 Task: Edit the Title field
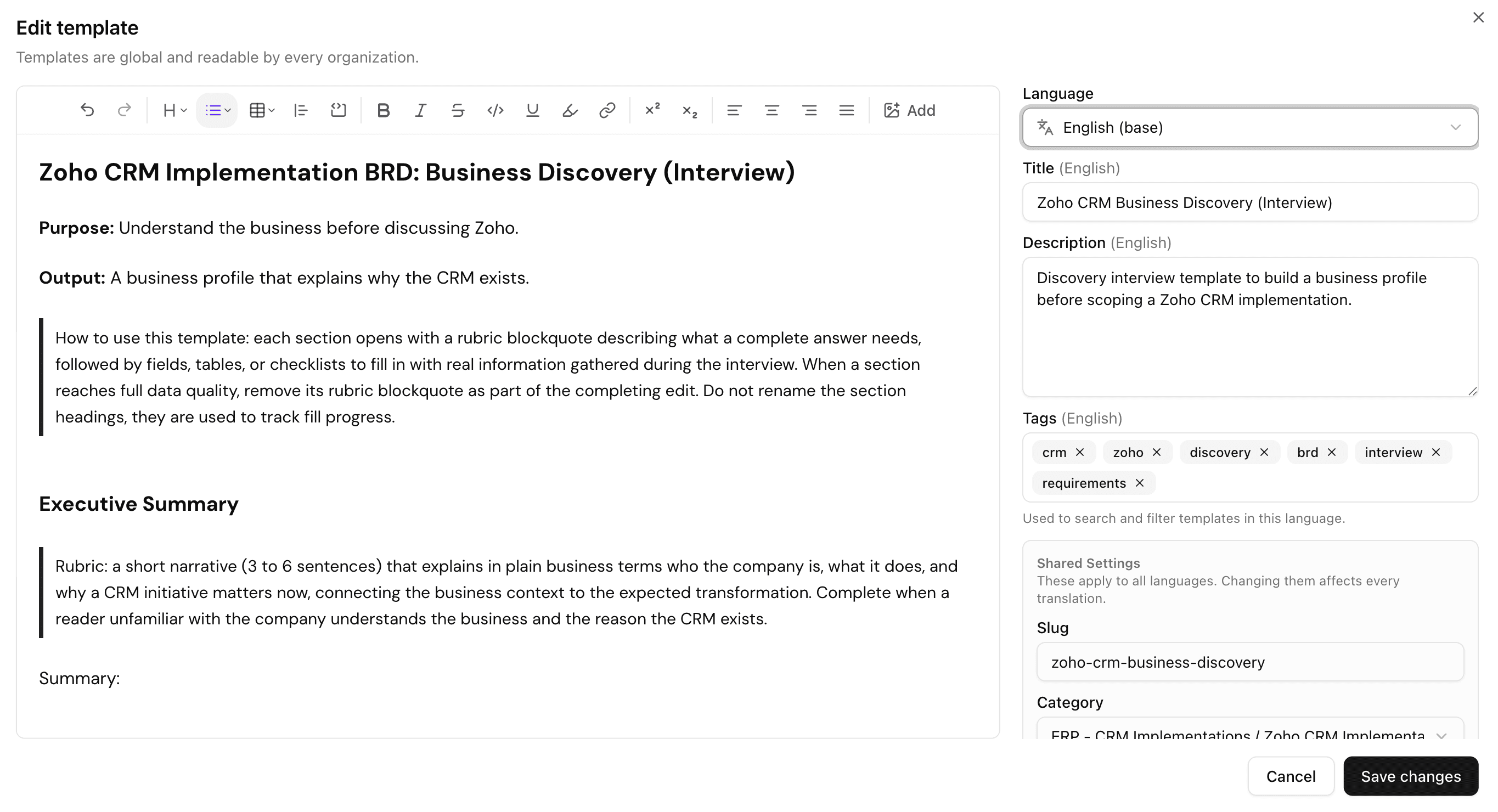(1251, 202)
